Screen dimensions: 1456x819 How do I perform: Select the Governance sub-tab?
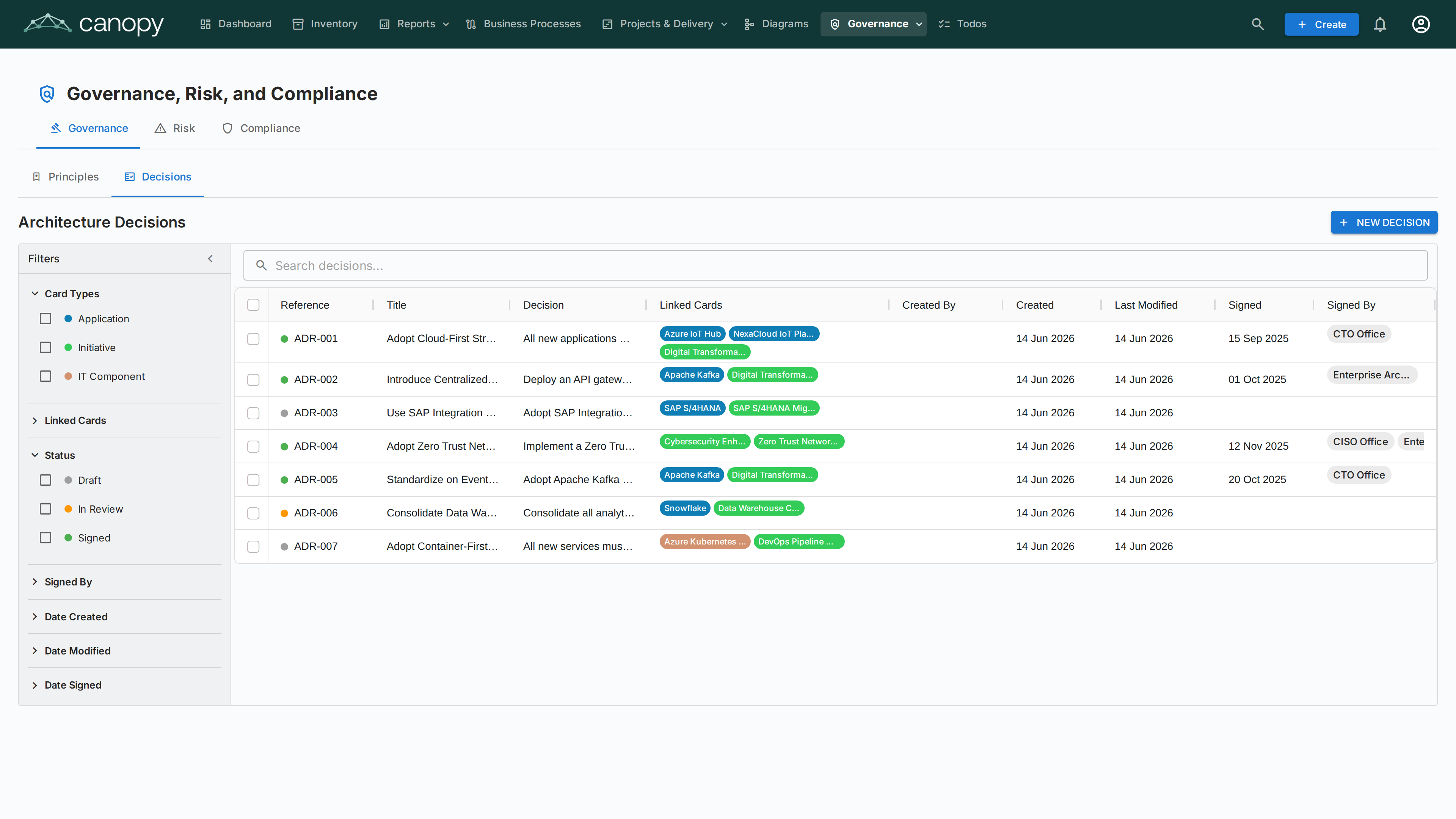tap(89, 128)
